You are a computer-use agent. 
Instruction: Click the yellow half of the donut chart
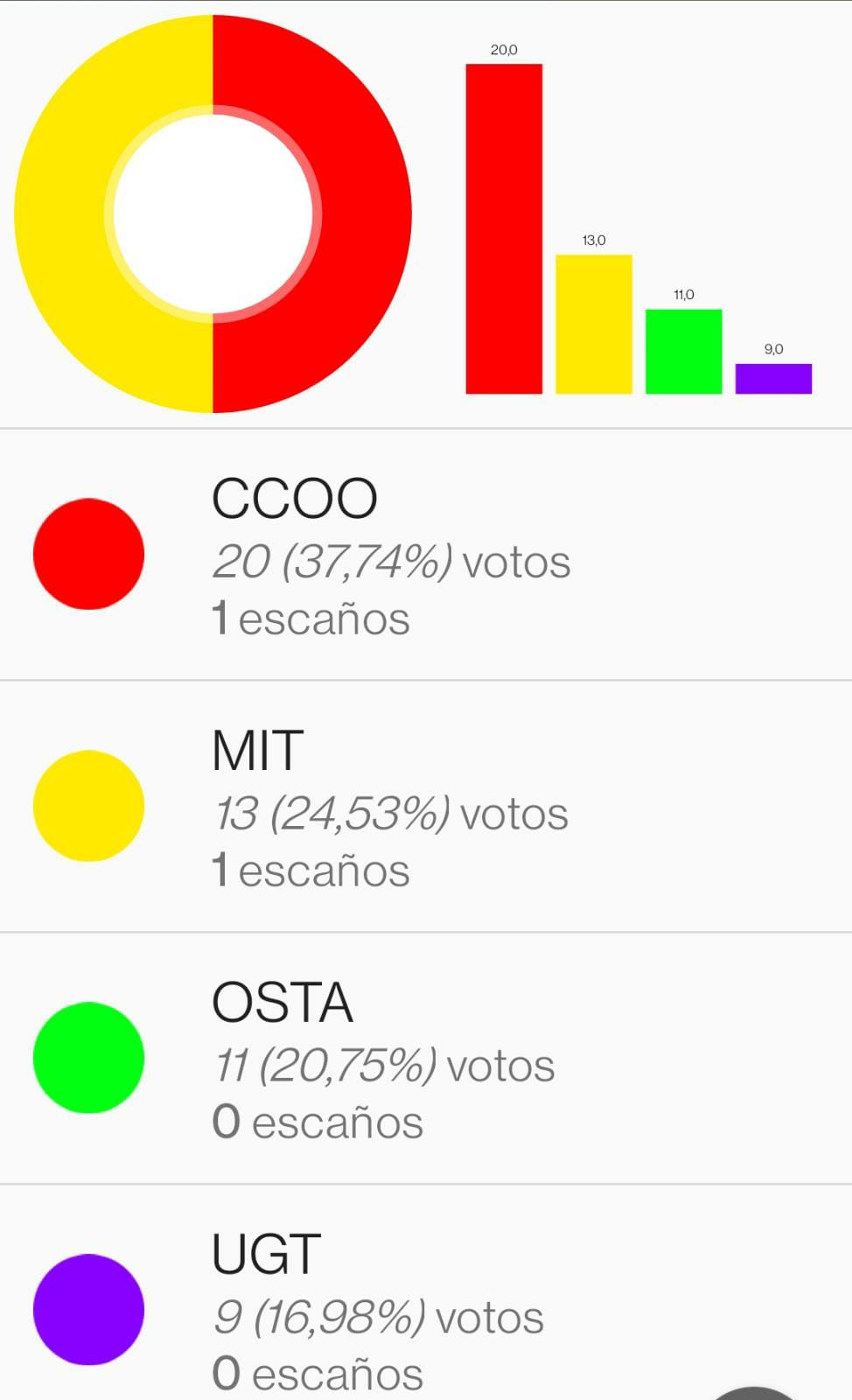tap(61, 213)
